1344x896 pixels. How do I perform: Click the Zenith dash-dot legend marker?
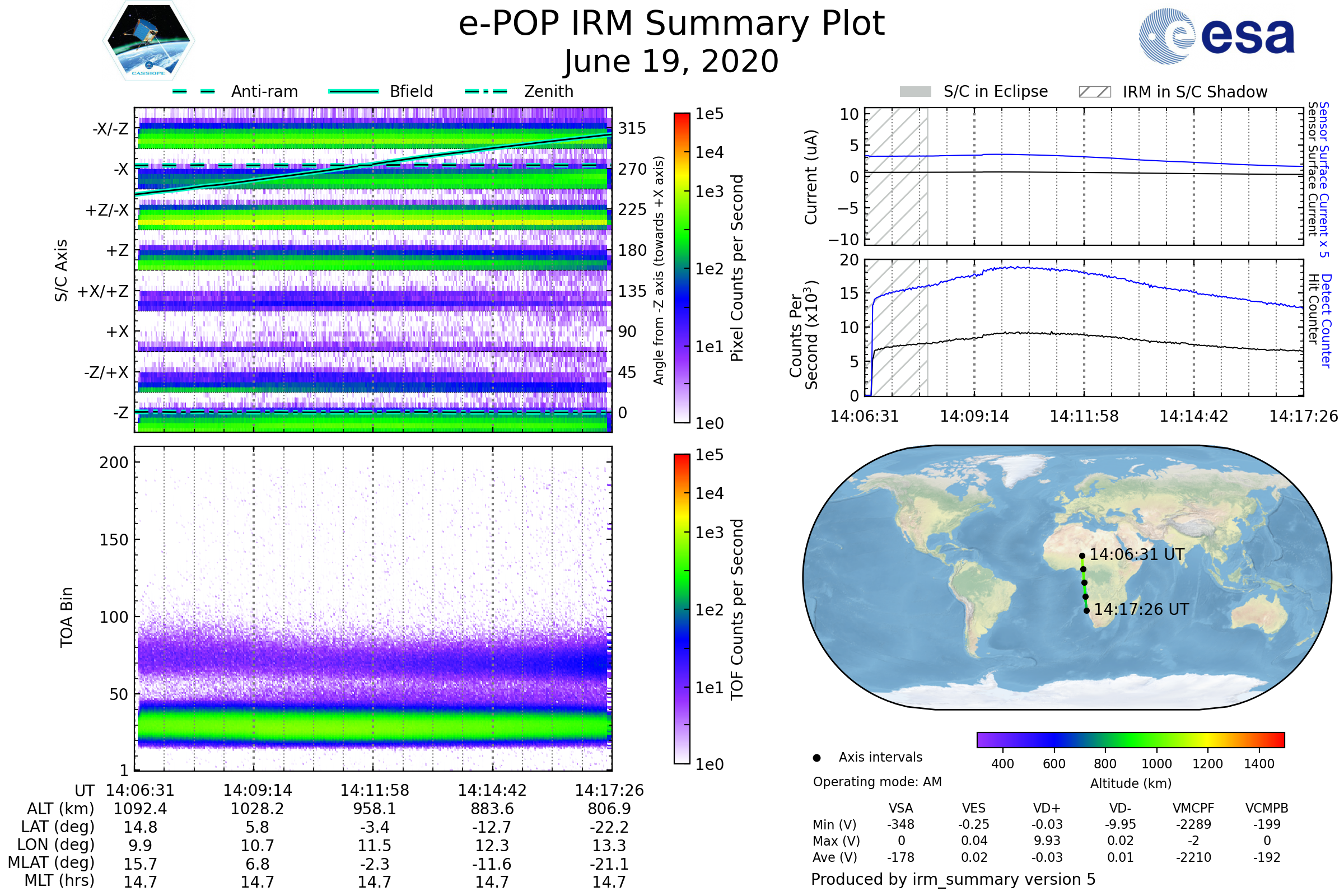[486, 91]
